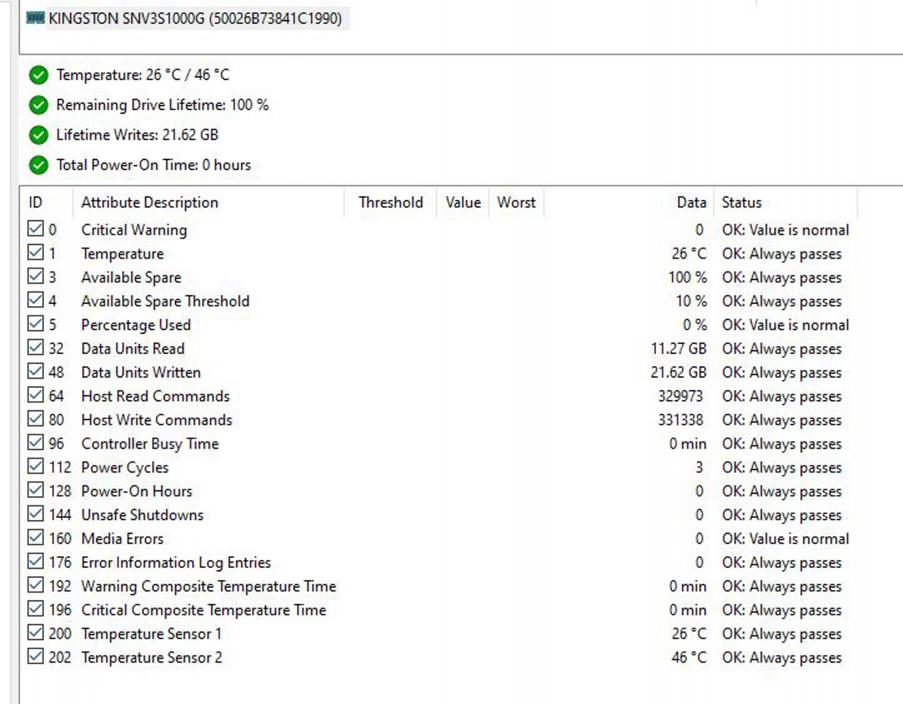Select the Host Read Commands row
903x704 pixels.
(155, 396)
